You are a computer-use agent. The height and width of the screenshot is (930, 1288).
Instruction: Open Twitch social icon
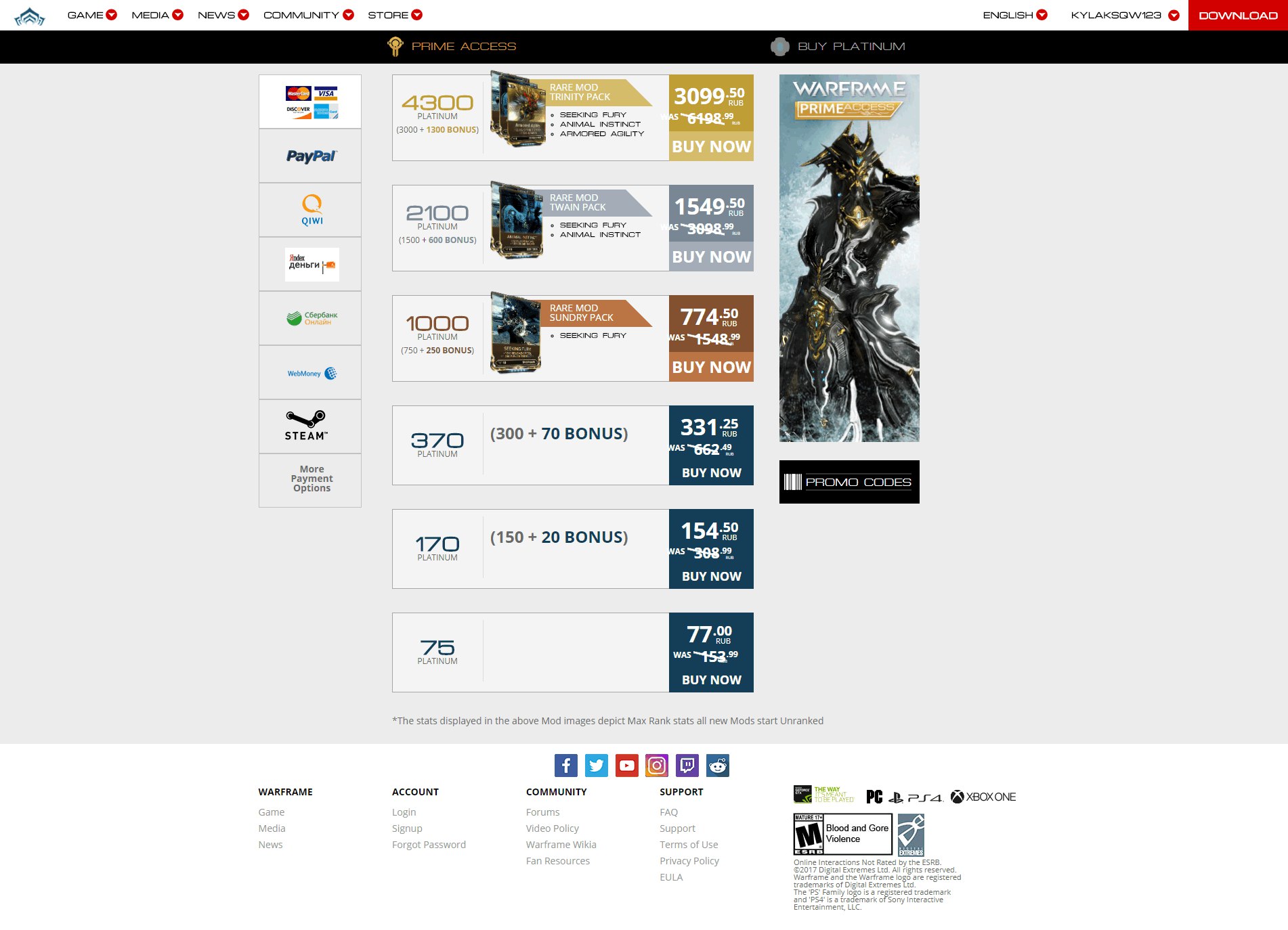687,766
